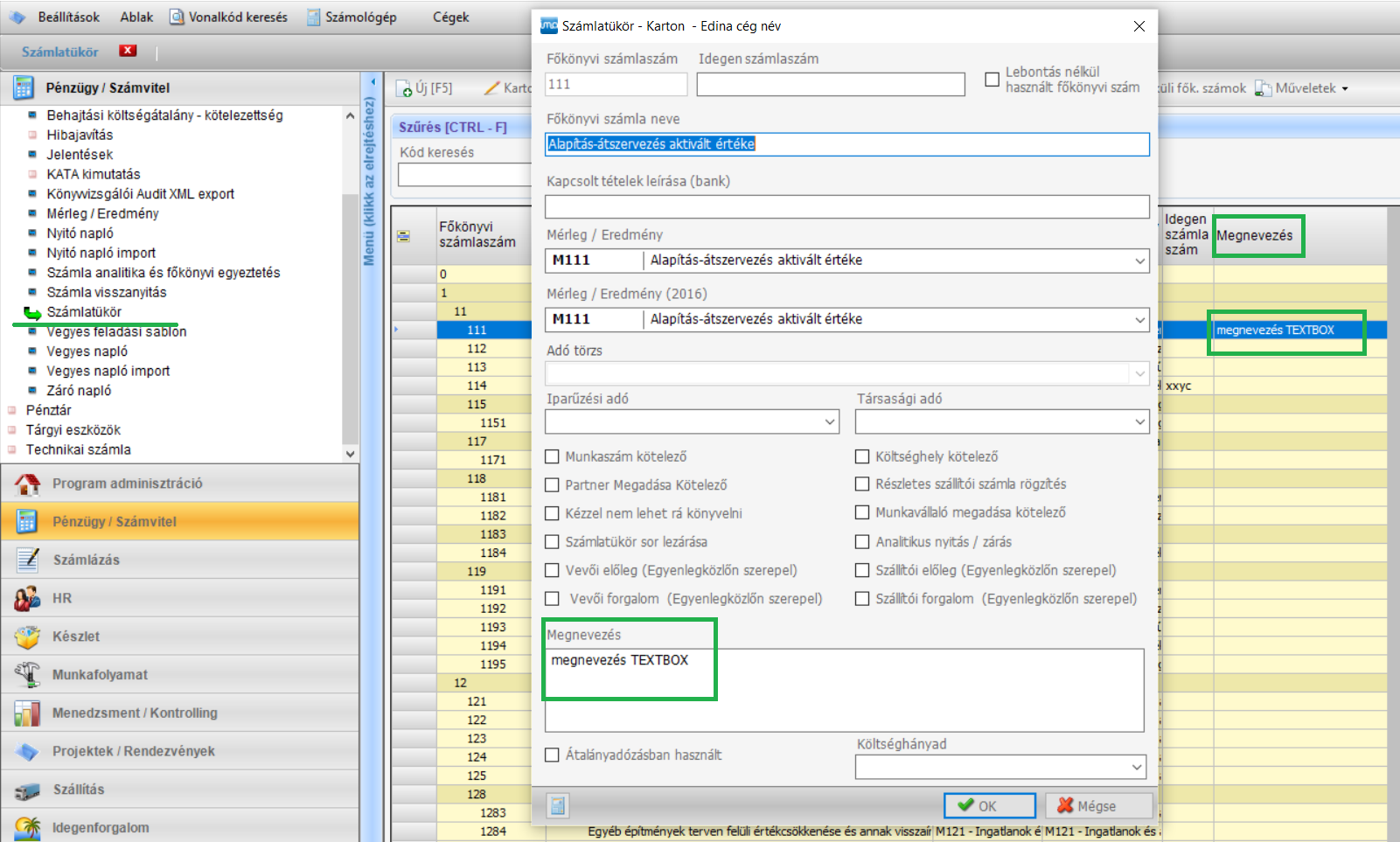Confirm the dialog with OK
This screenshot has width=1400, height=842.
[x=989, y=805]
